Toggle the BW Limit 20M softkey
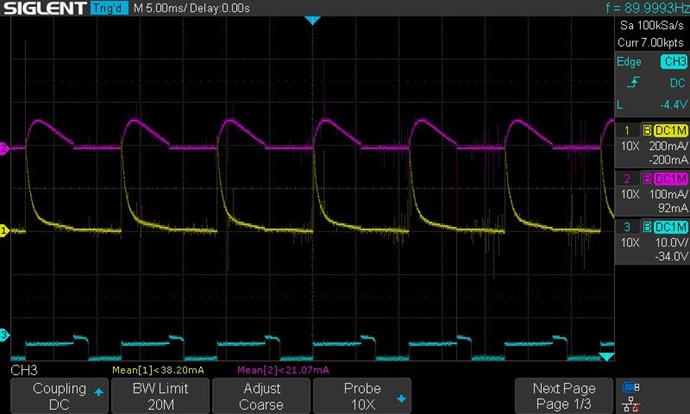Screen dimensions: 690x414 (x=160, y=396)
